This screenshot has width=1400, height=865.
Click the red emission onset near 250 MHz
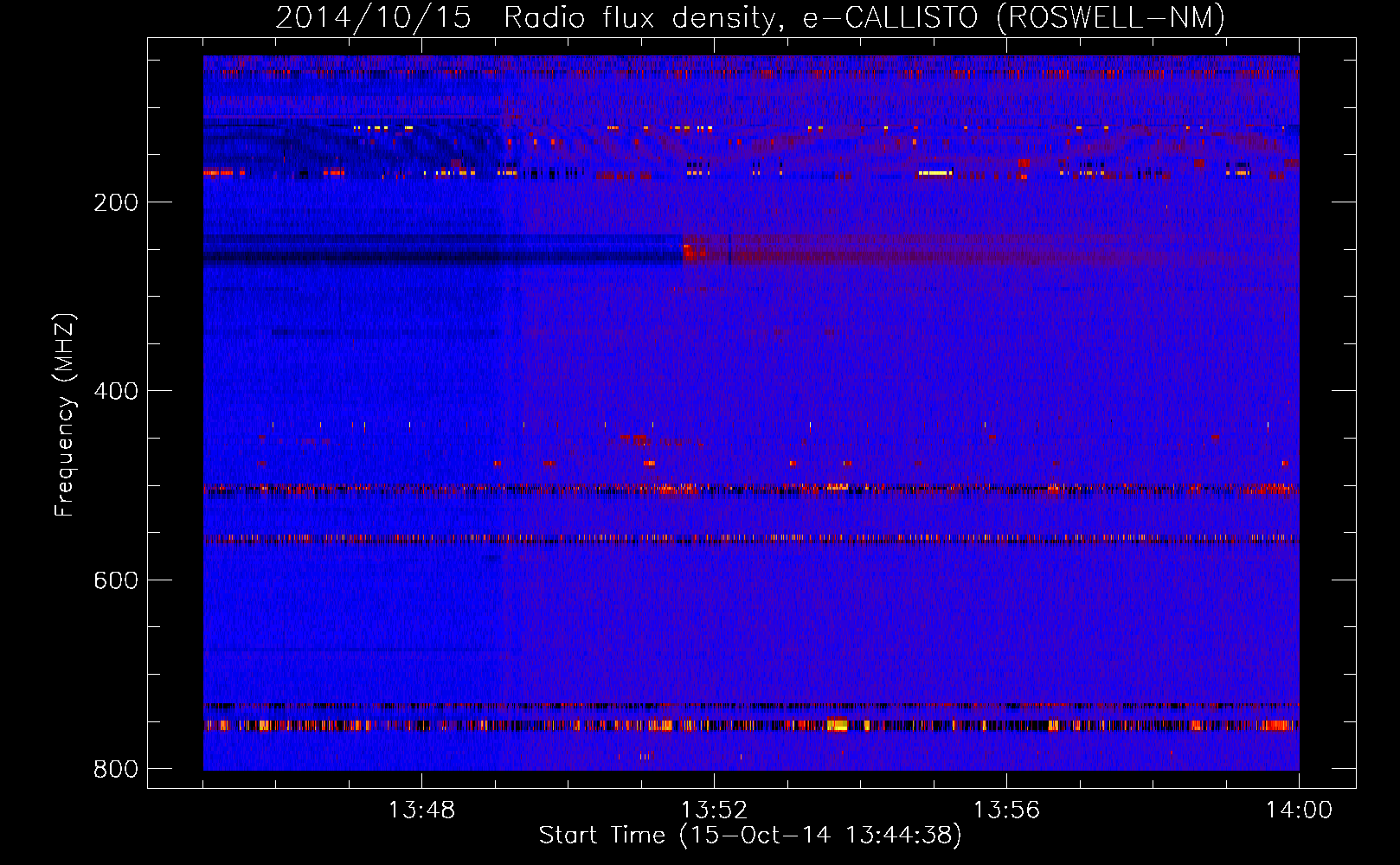point(692,253)
